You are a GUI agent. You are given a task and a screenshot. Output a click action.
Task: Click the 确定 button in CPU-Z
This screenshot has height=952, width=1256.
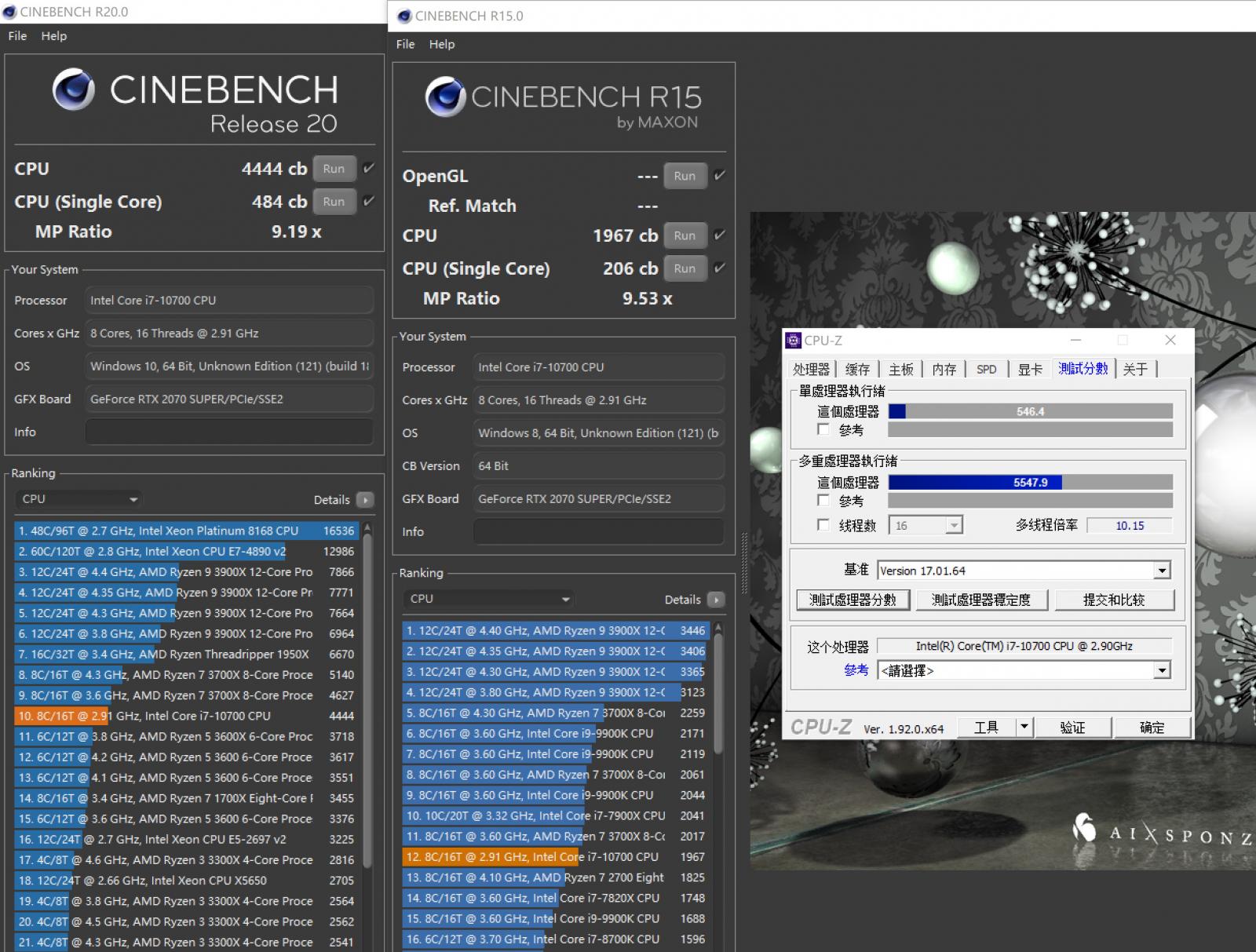1152,728
